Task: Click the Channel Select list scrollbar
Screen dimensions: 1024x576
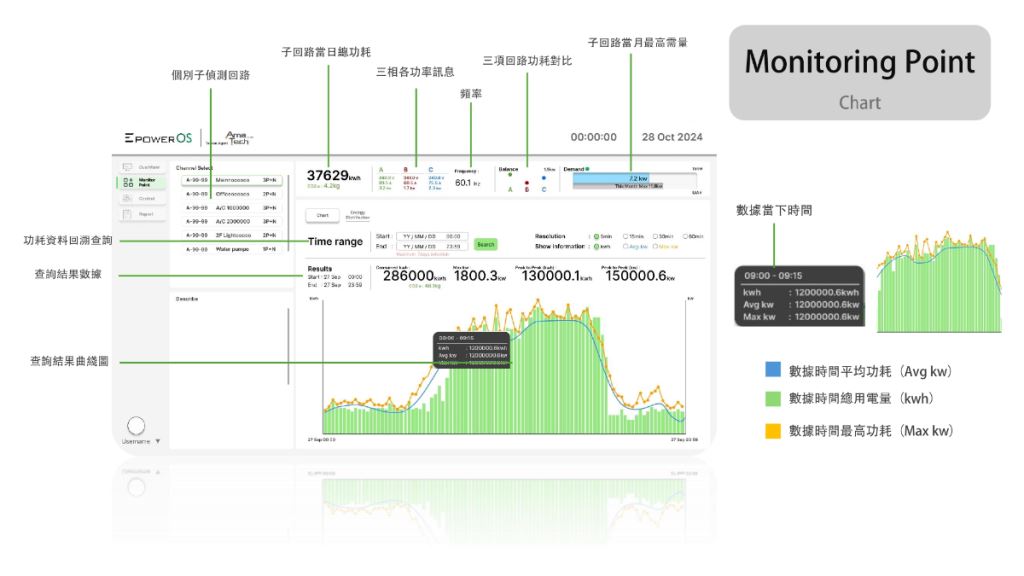Action: click(x=288, y=214)
